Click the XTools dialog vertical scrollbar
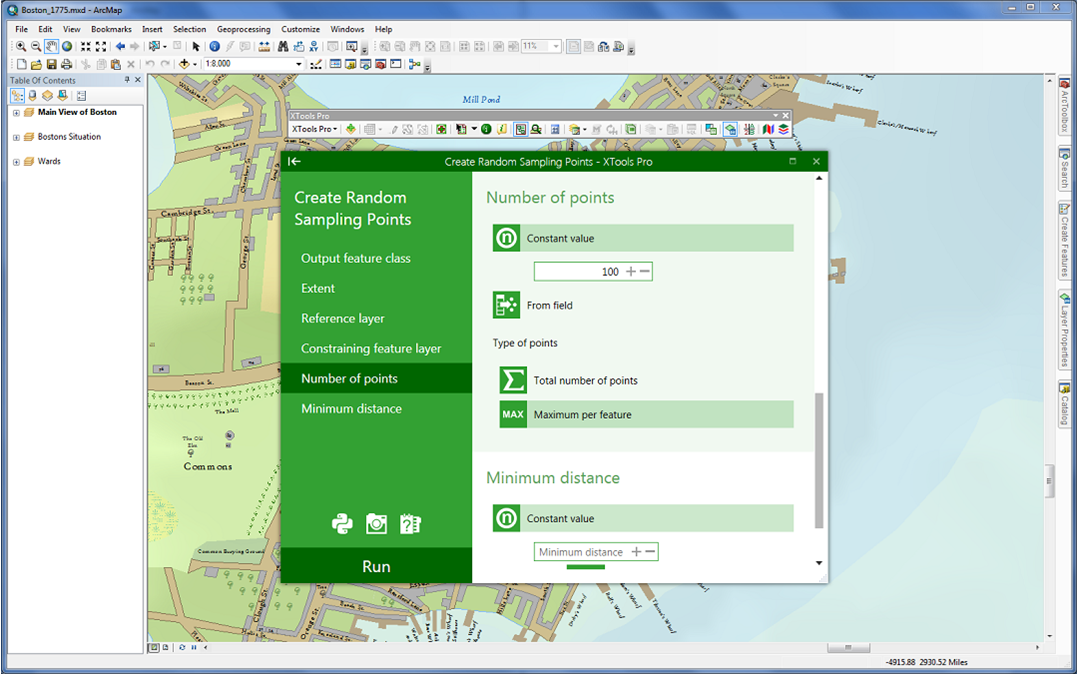This screenshot has height=674, width=1078. point(819,460)
